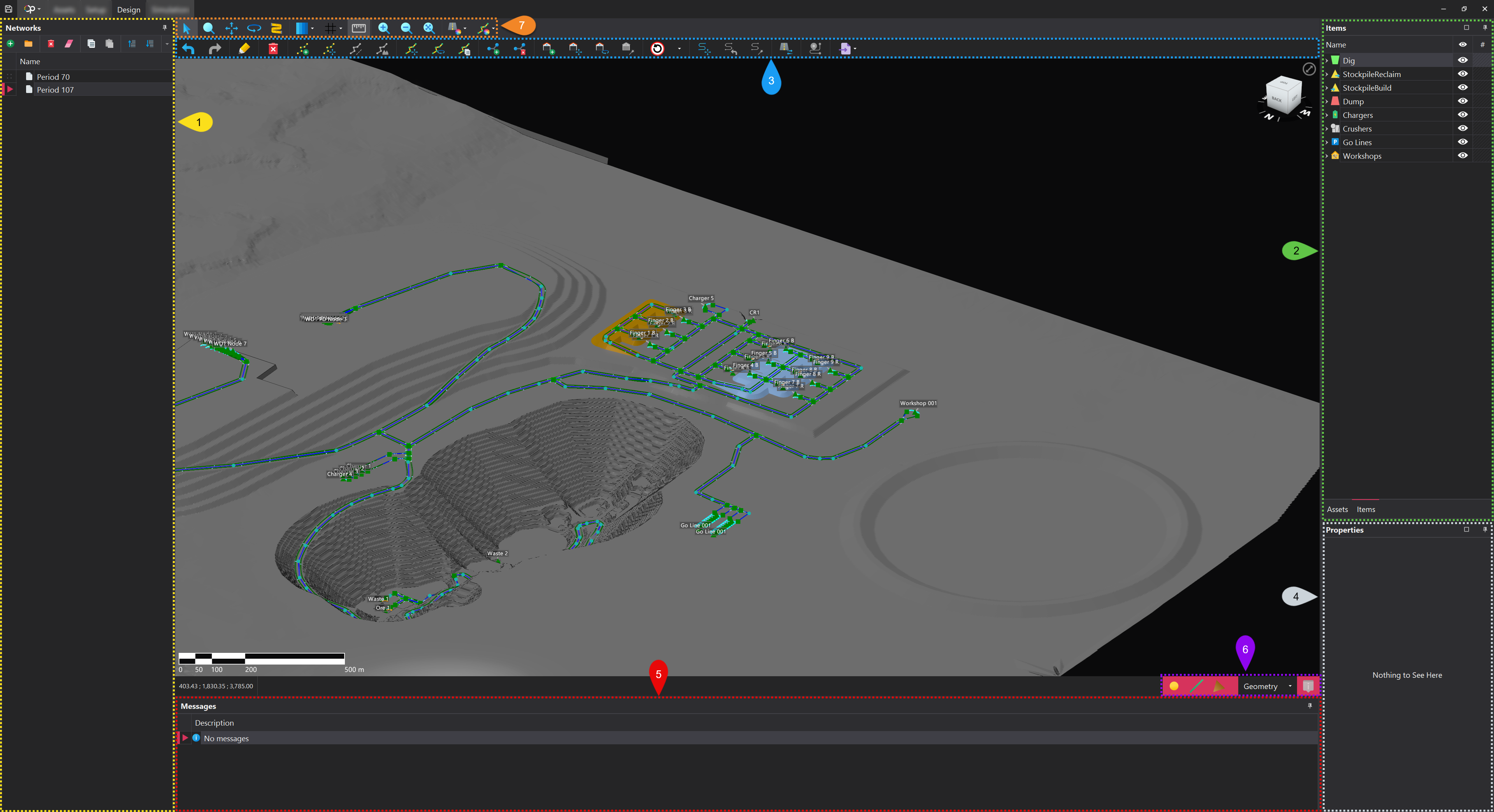
Task: Open the Geometry dropdown
Action: tap(1290, 686)
